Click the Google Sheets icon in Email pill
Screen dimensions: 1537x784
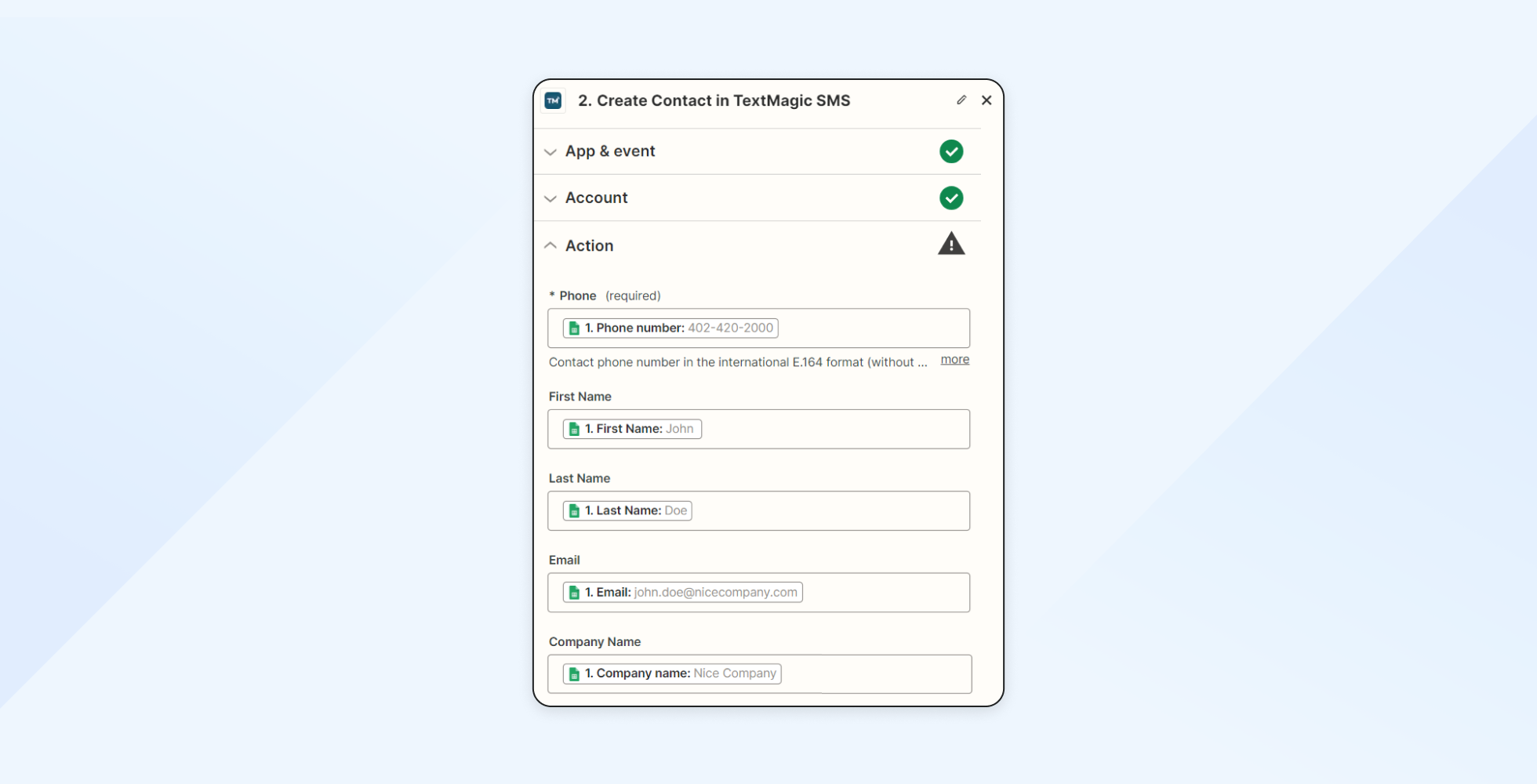574,593
